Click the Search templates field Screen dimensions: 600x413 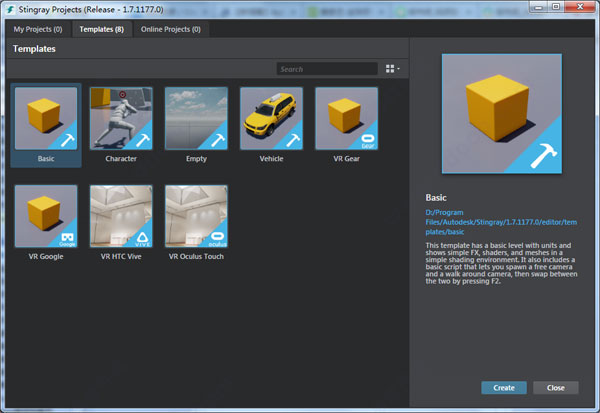point(327,69)
